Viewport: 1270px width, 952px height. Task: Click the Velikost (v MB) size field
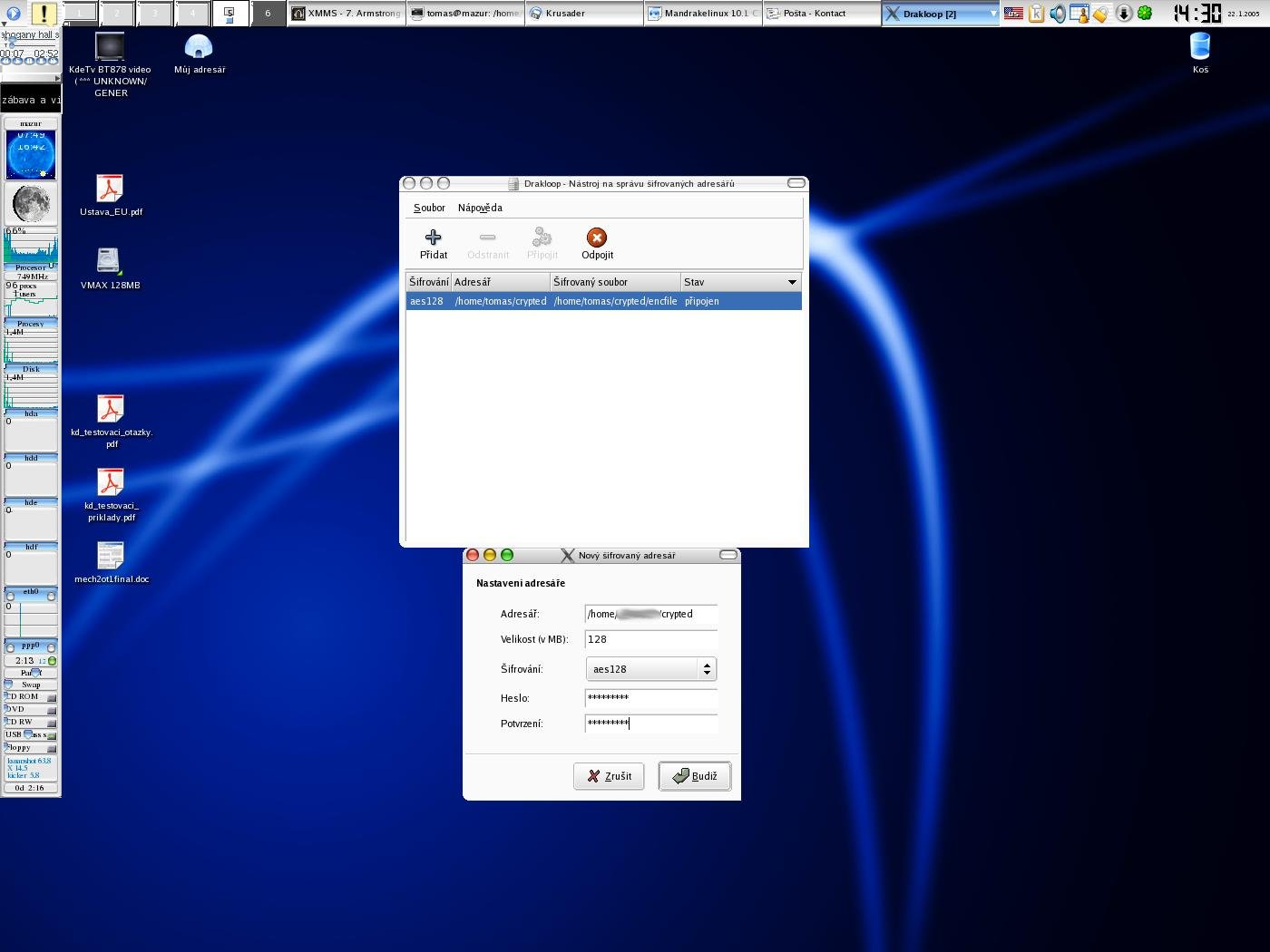650,639
